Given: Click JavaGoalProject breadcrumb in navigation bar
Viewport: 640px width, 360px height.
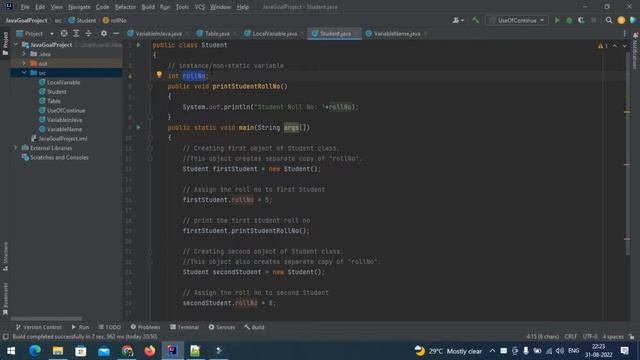Looking at the screenshot, I should tap(27, 20).
